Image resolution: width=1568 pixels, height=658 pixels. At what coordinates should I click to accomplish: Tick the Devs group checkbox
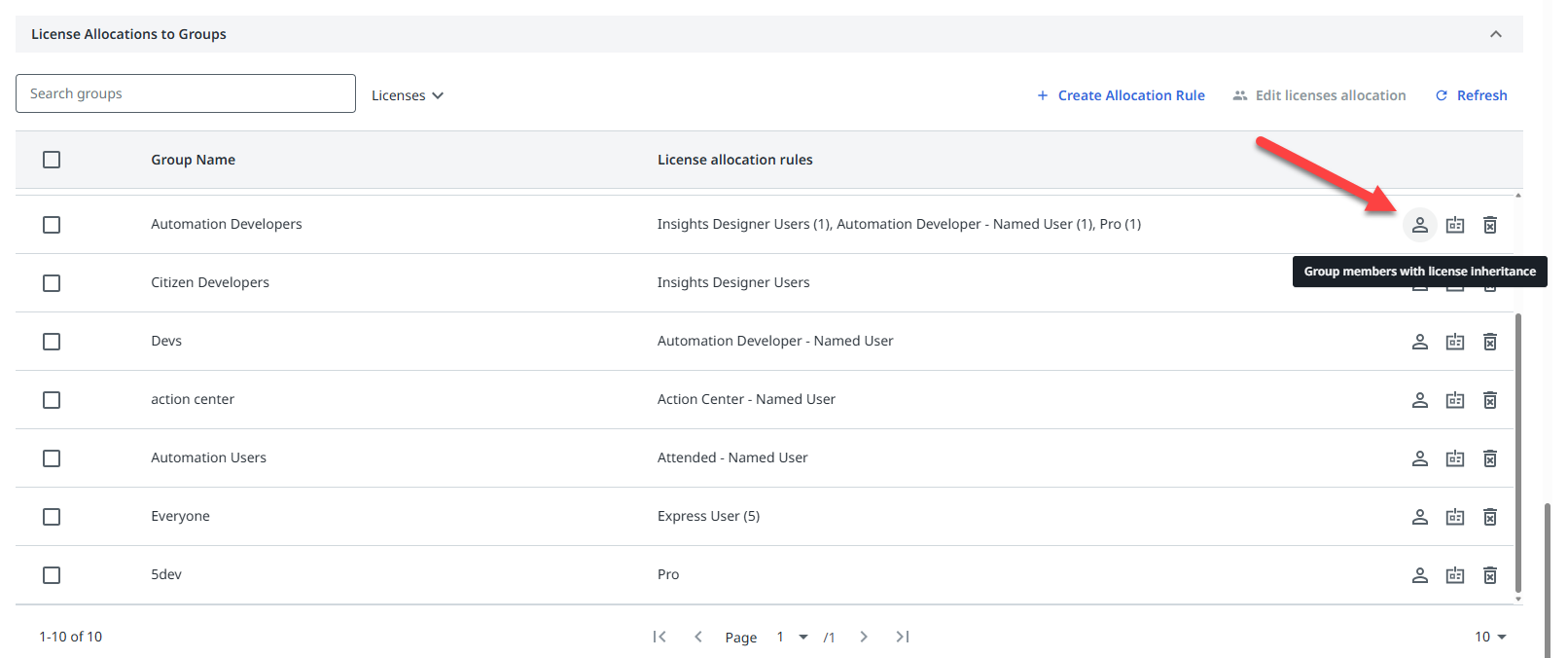52,342
